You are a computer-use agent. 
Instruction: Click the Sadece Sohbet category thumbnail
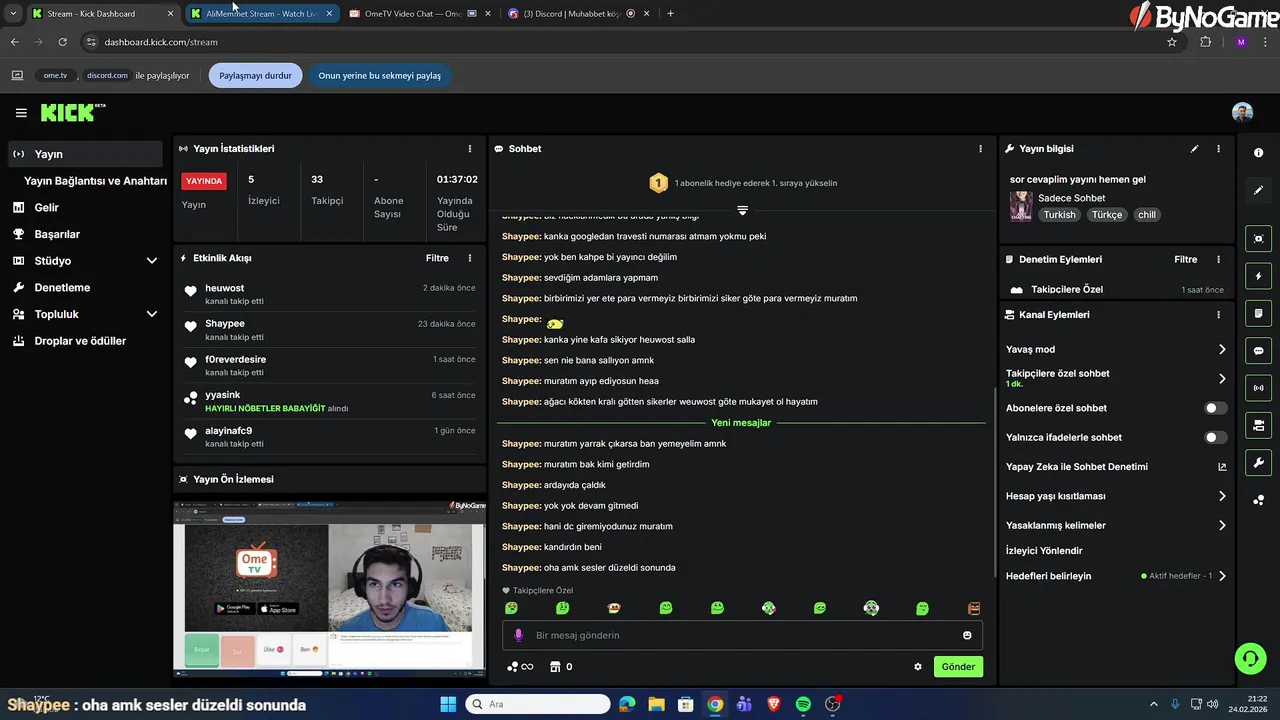(1021, 206)
